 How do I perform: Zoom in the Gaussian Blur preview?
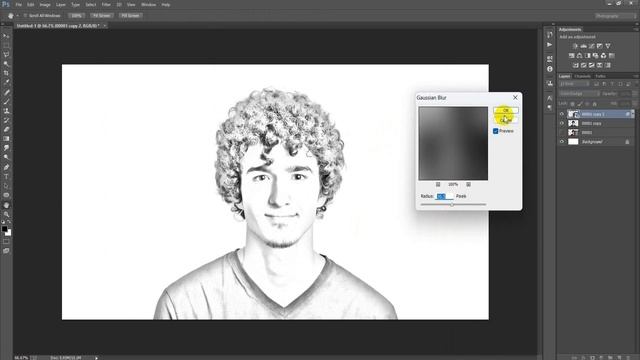click(468, 184)
